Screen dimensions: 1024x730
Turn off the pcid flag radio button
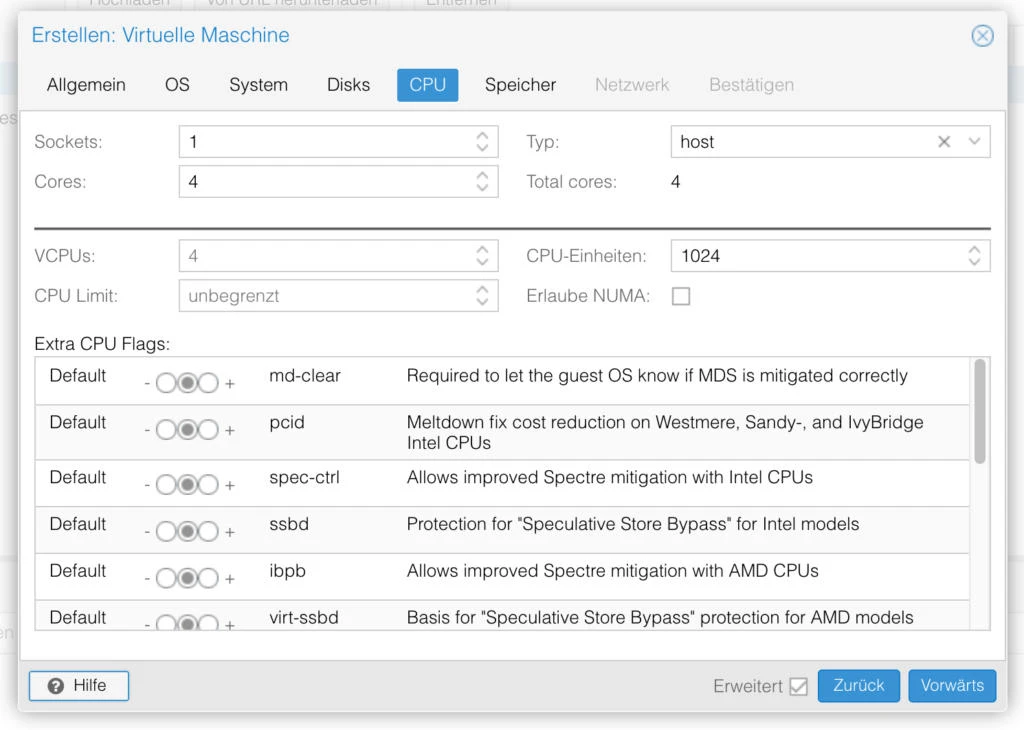coord(166,430)
